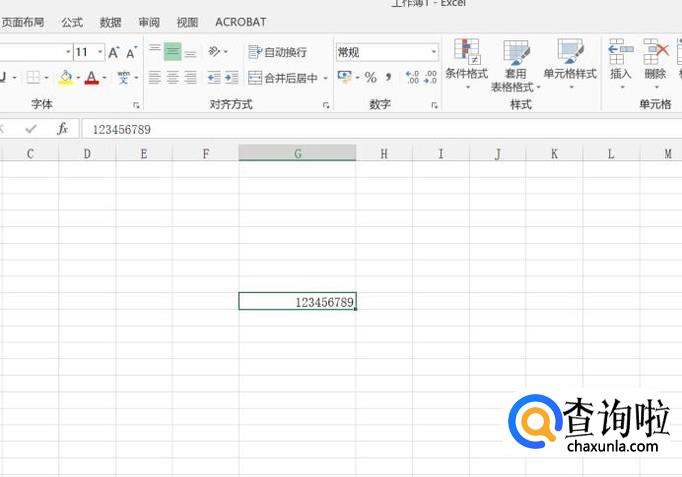682x477 pixels.
Task: Open 套用表格格式 table styles
Action: (515, 66)
